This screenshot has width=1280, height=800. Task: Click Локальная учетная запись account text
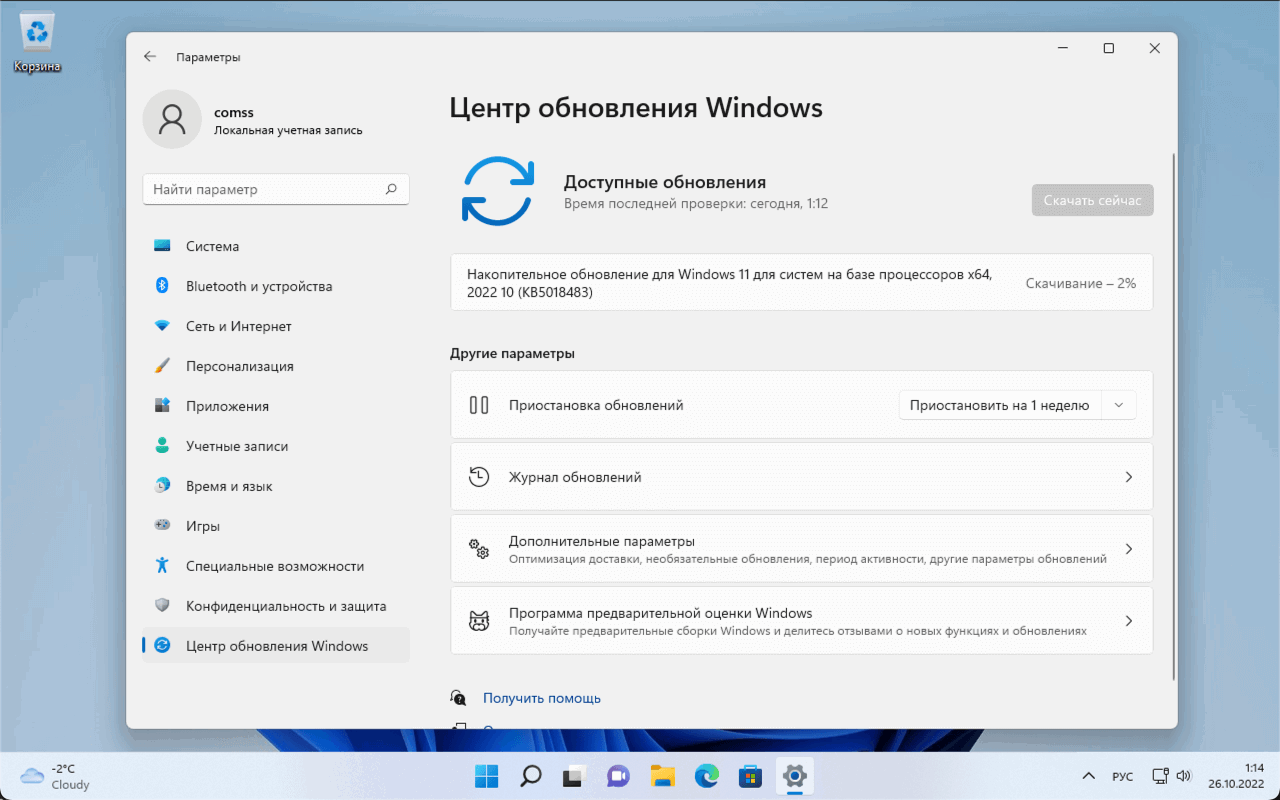288,130
